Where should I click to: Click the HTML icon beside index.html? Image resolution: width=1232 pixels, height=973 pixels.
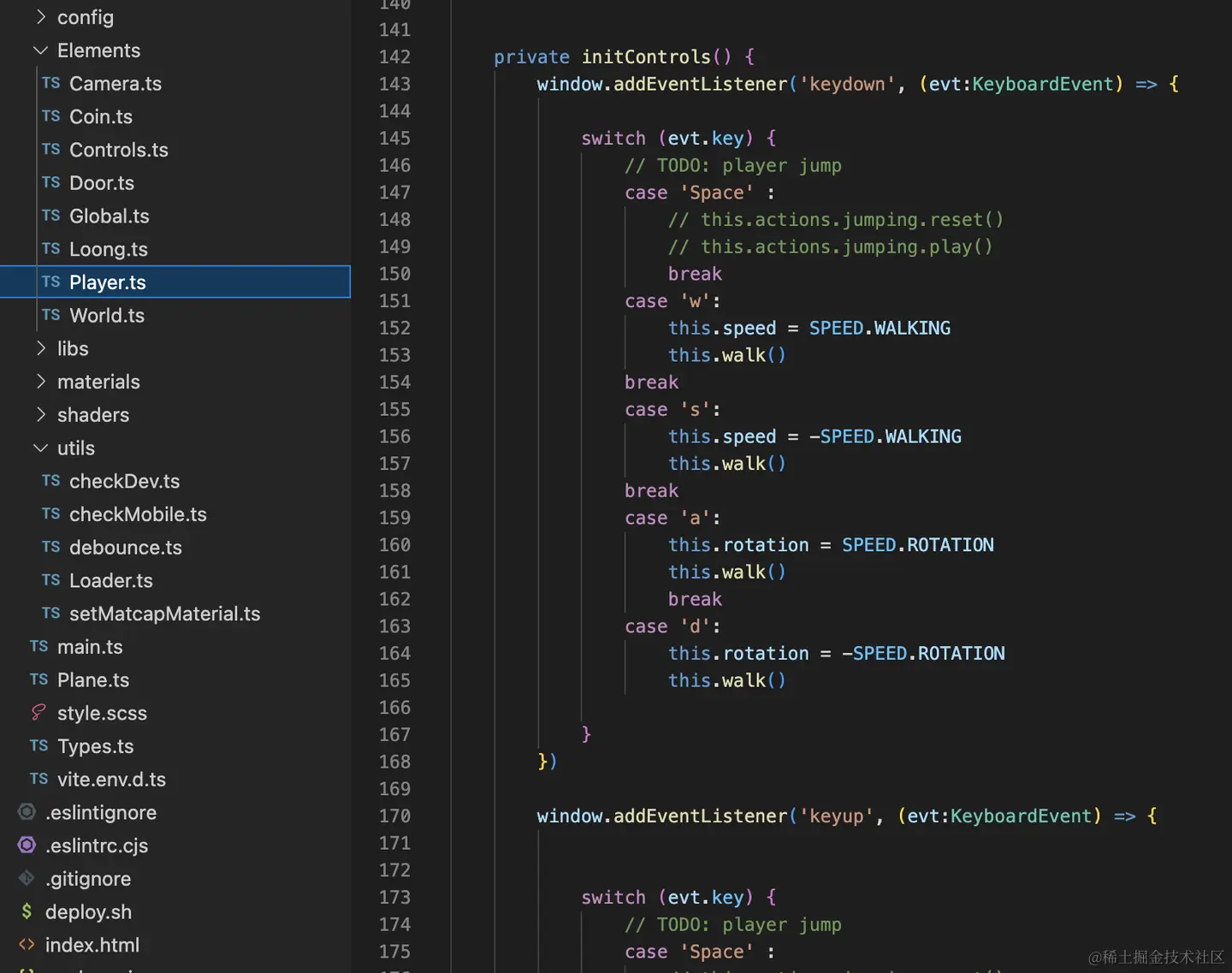coord(27,945)
